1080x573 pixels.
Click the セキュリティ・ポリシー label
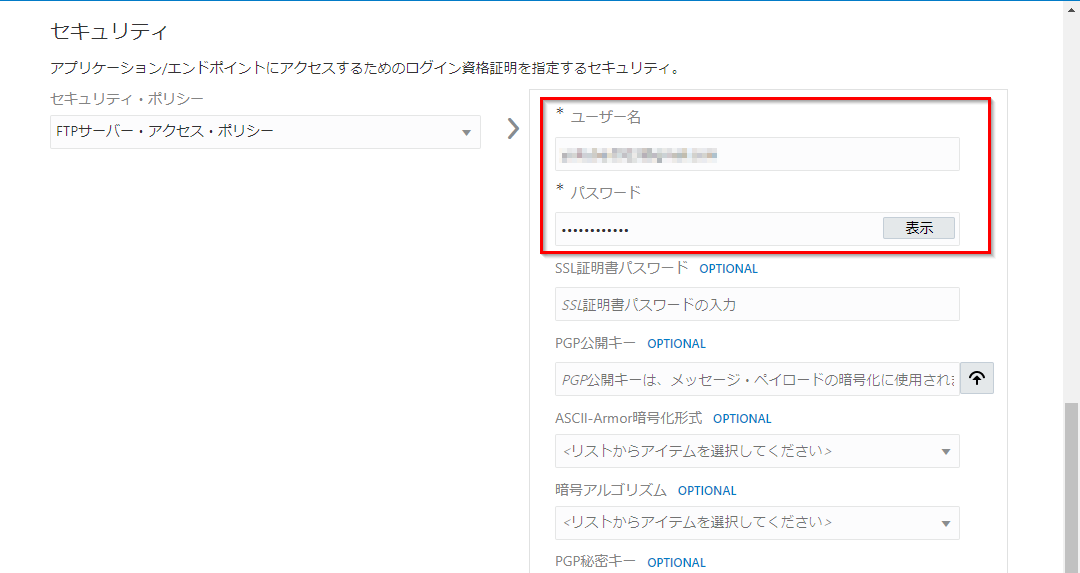tap(127, 99)
